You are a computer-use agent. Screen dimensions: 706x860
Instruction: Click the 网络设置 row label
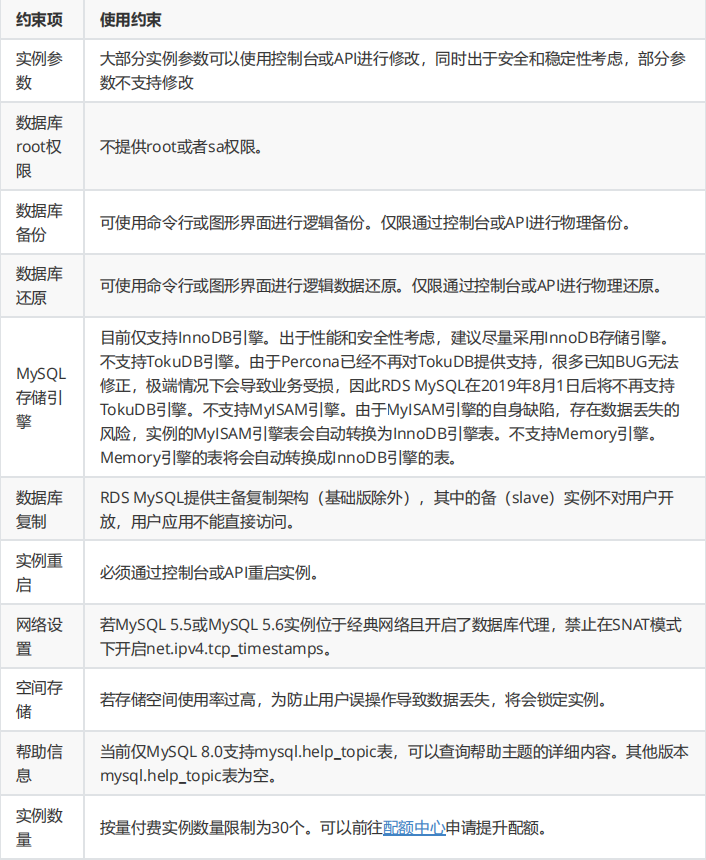pos(39,636)
